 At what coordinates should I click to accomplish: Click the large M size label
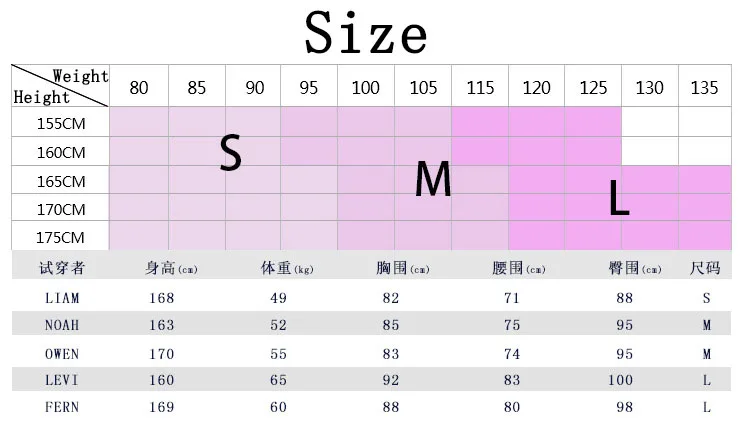pos(433,179)
